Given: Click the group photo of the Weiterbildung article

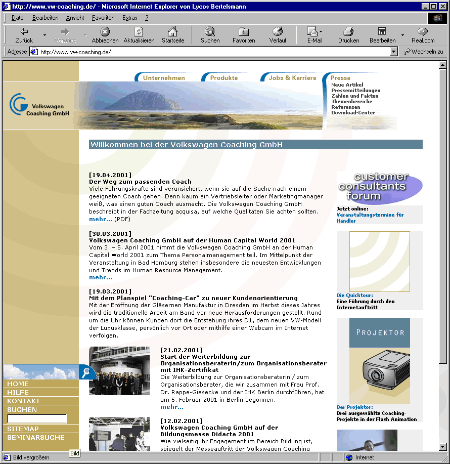Looking at the screenshot, I should (x=119, y=371).
